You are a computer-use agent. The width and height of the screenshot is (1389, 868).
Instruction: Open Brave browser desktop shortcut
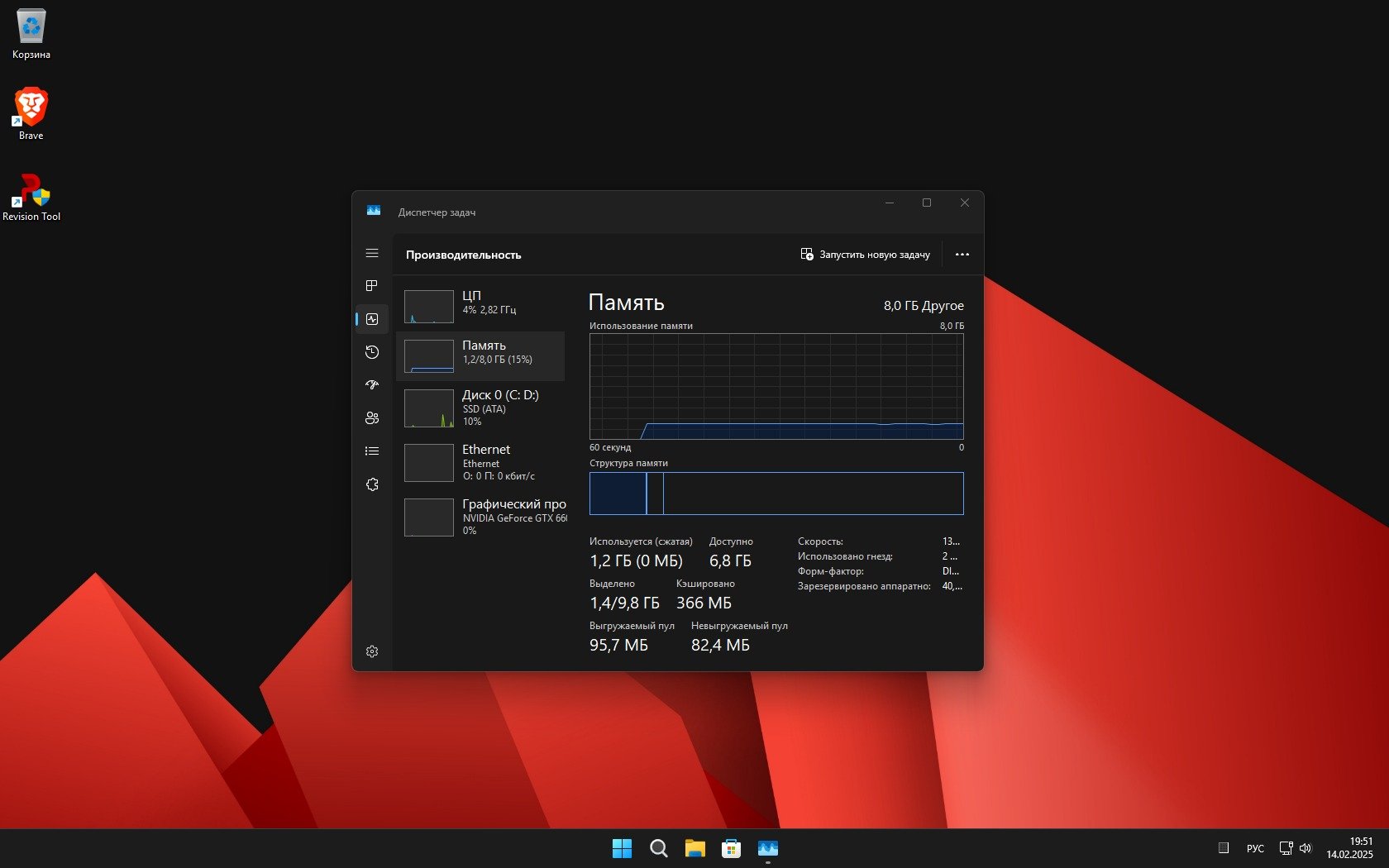[31, 113]
